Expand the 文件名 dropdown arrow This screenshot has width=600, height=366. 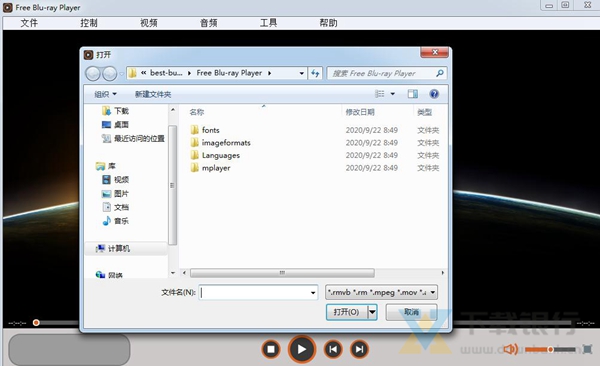click(x=313, y=293)
